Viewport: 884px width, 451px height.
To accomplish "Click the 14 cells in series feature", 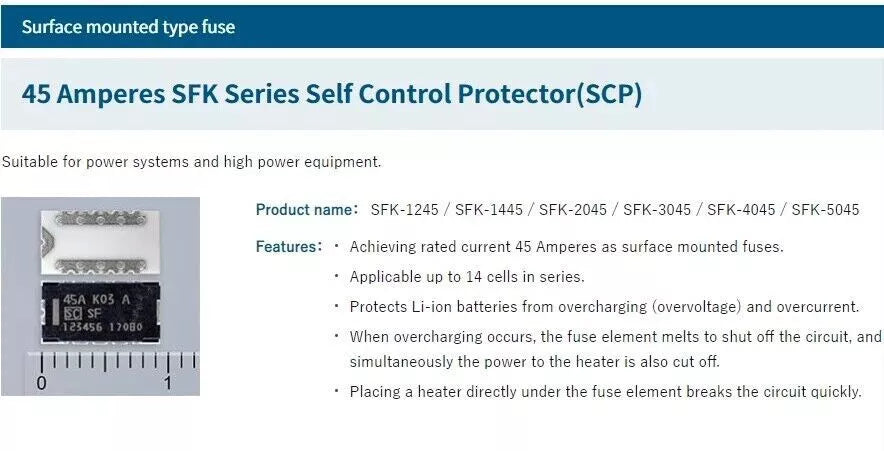I will click(467, 277).
